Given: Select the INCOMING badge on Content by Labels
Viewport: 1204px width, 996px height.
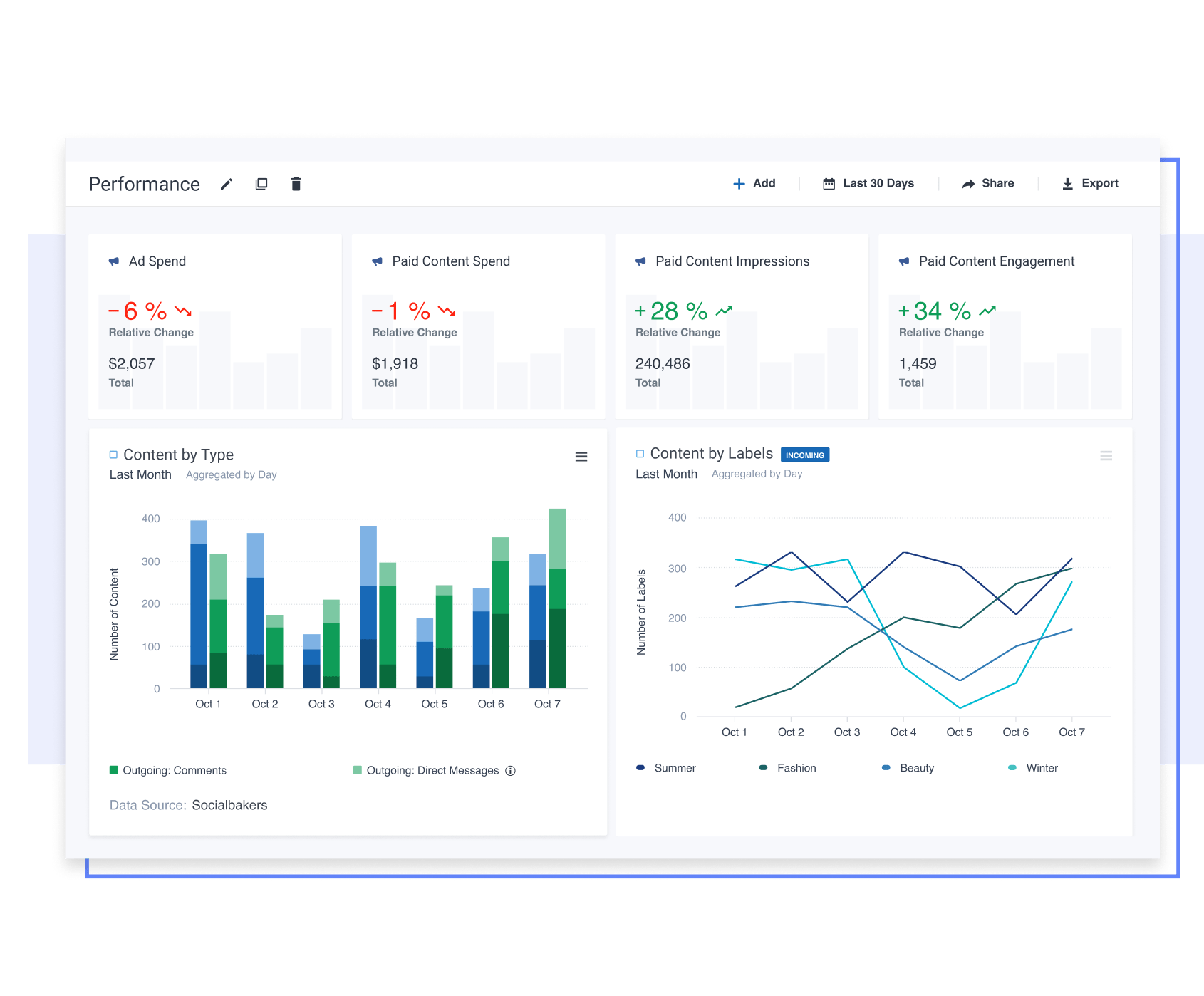Looking at the screenshot, I should (x=805, y=455).
